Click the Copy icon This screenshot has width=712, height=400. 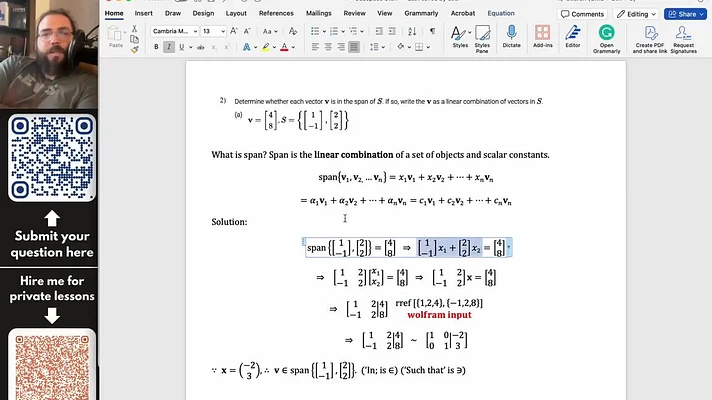[134, 39]
